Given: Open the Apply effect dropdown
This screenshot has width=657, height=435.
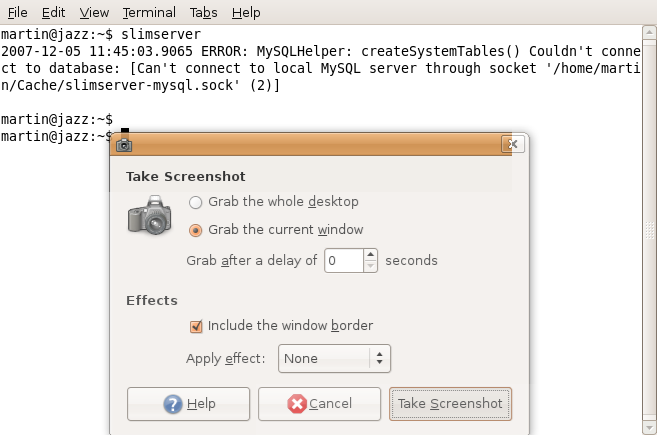Looking at the screenshot, I should [334, 358].
